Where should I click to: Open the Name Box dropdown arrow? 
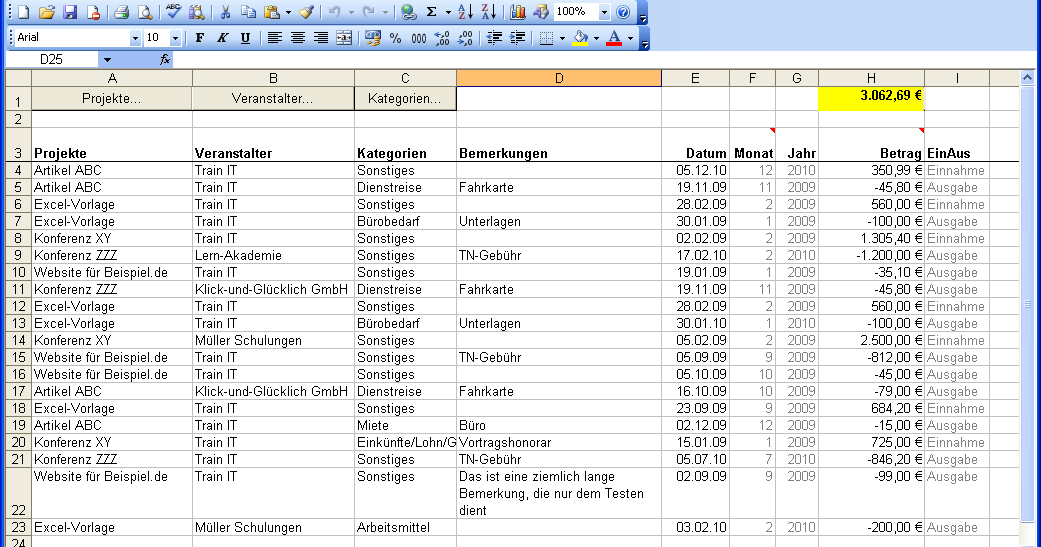coord(107,60)
